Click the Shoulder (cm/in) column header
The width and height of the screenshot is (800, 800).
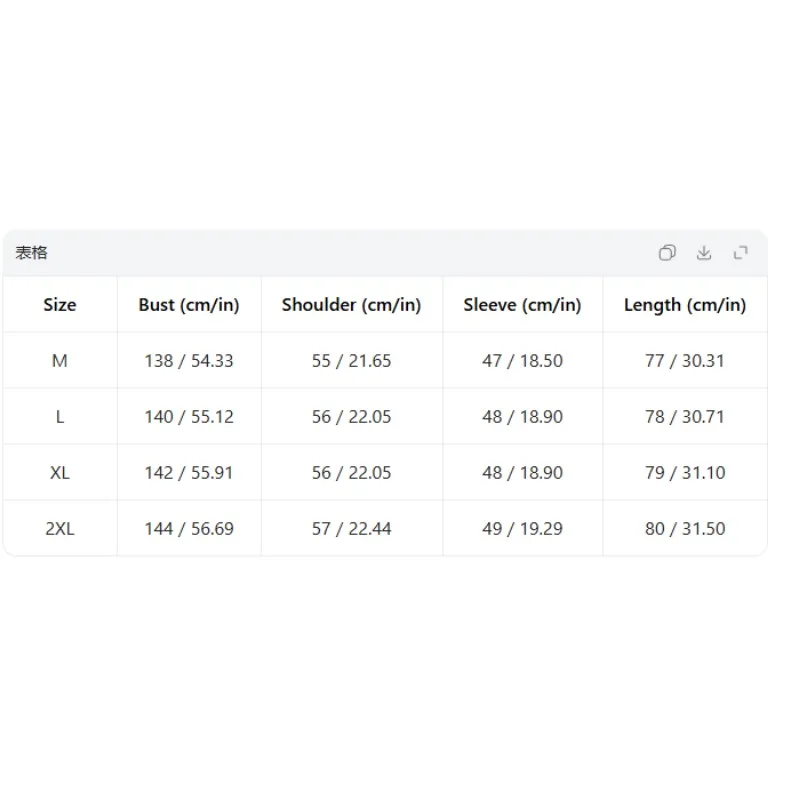tap(352, 305)
